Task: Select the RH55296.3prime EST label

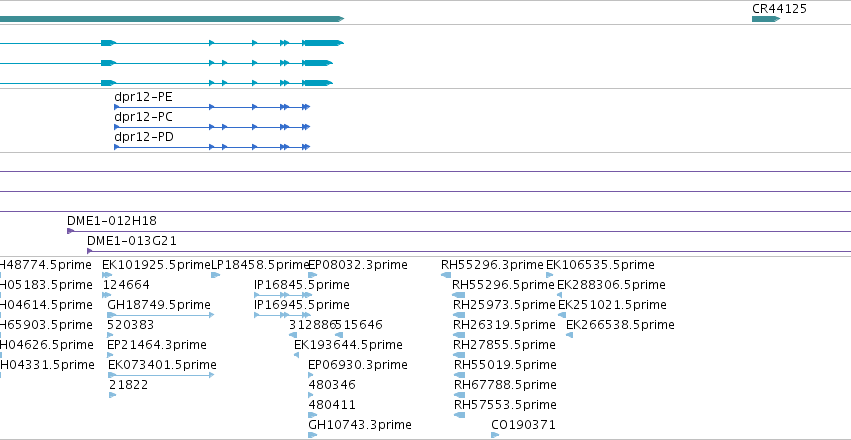Action: (x=492, y=265)
